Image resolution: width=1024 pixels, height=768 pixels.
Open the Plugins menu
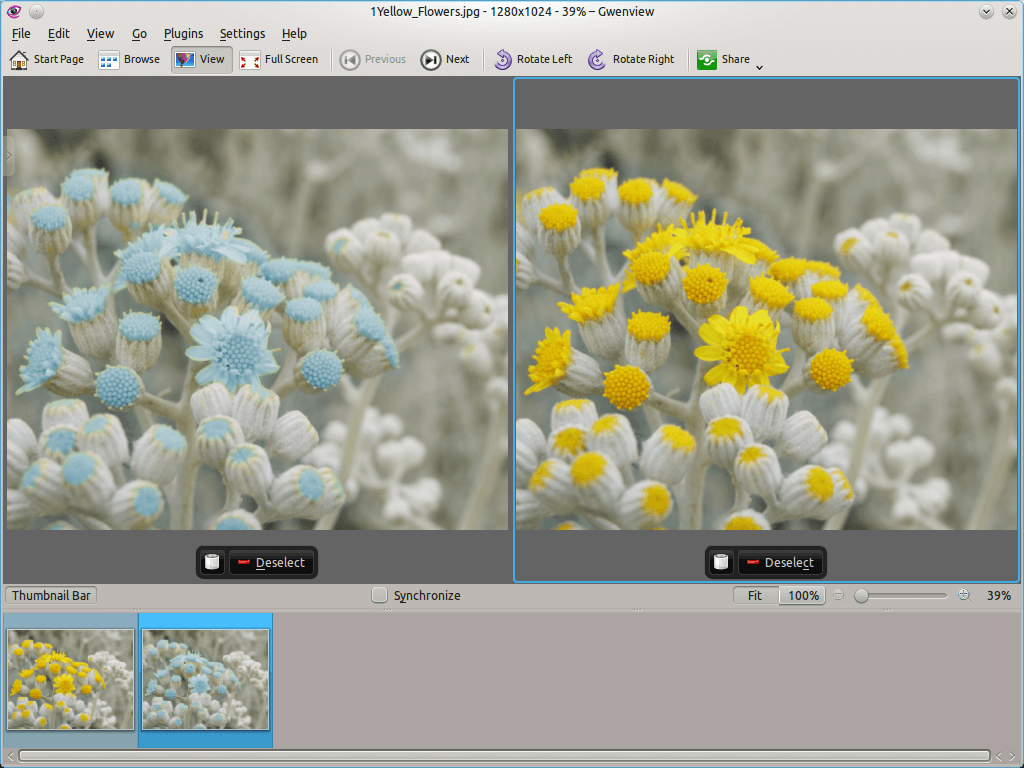point(183,34)
